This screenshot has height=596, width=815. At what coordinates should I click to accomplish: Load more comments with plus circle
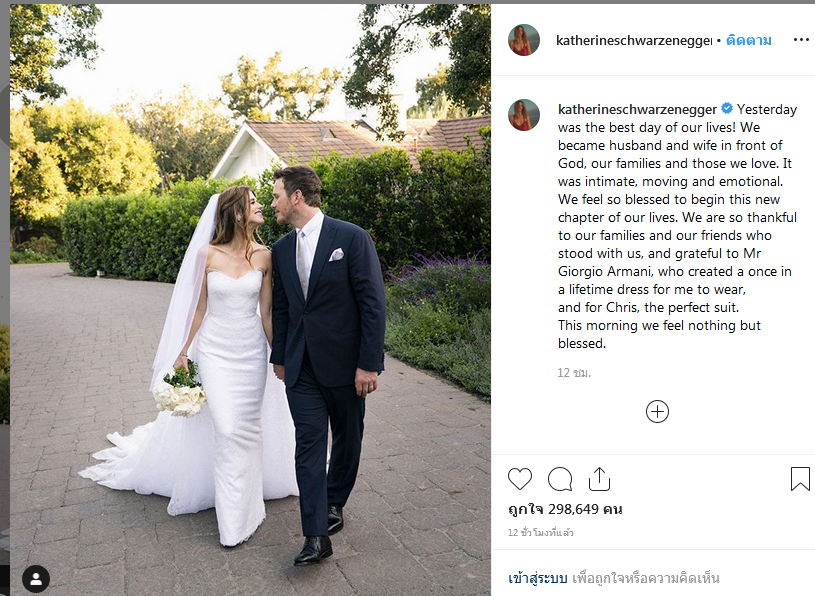click(x=657, y=412)
